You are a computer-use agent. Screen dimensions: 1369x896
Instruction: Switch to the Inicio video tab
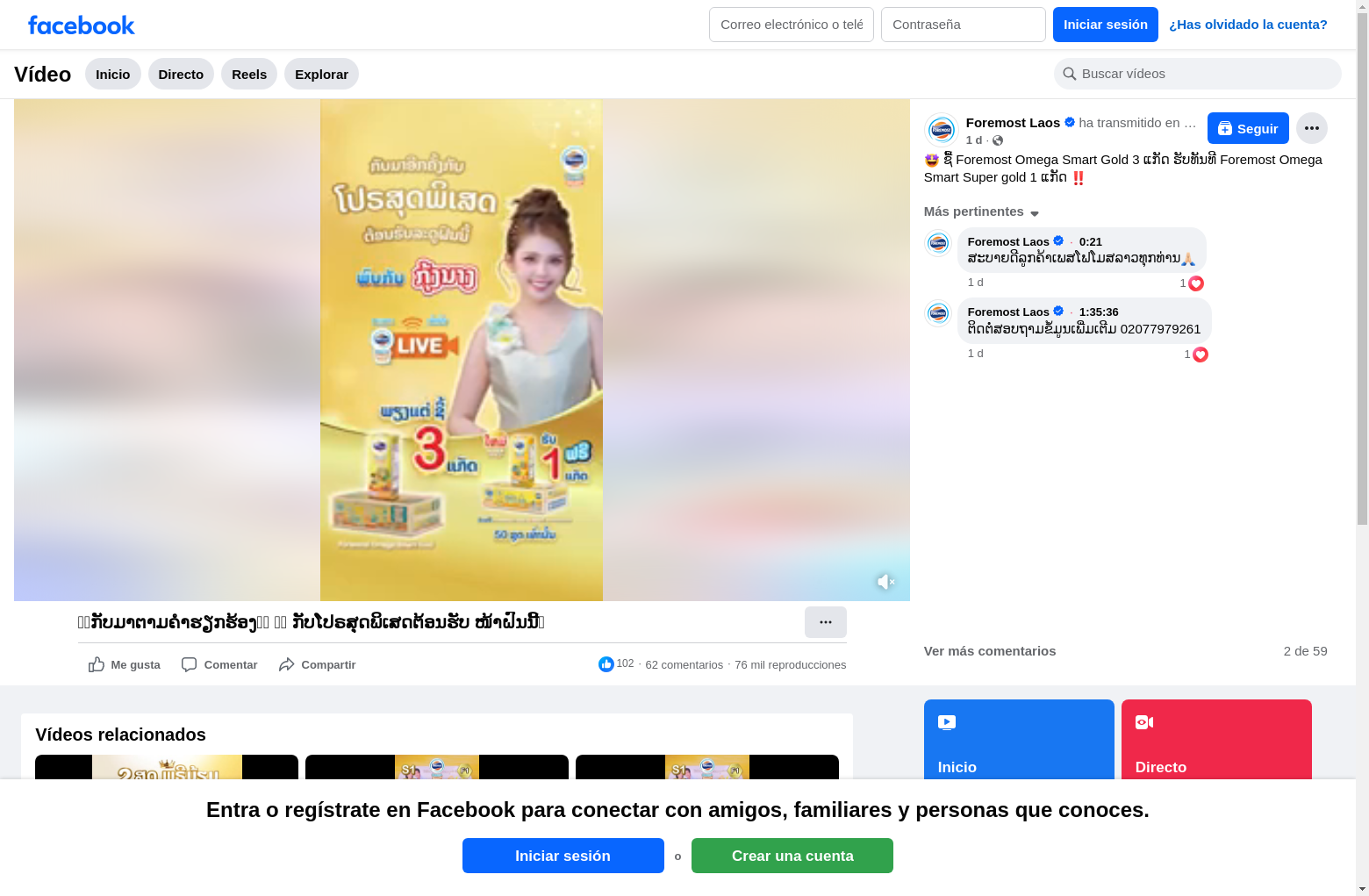[x=113, y=74]
